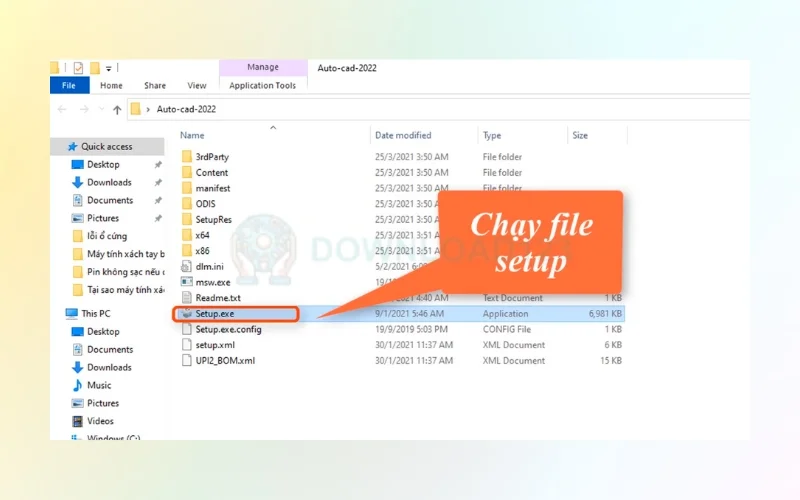Open the File menu tab
Viewport: 800px width, 500px height.
[x=69, y=86]
